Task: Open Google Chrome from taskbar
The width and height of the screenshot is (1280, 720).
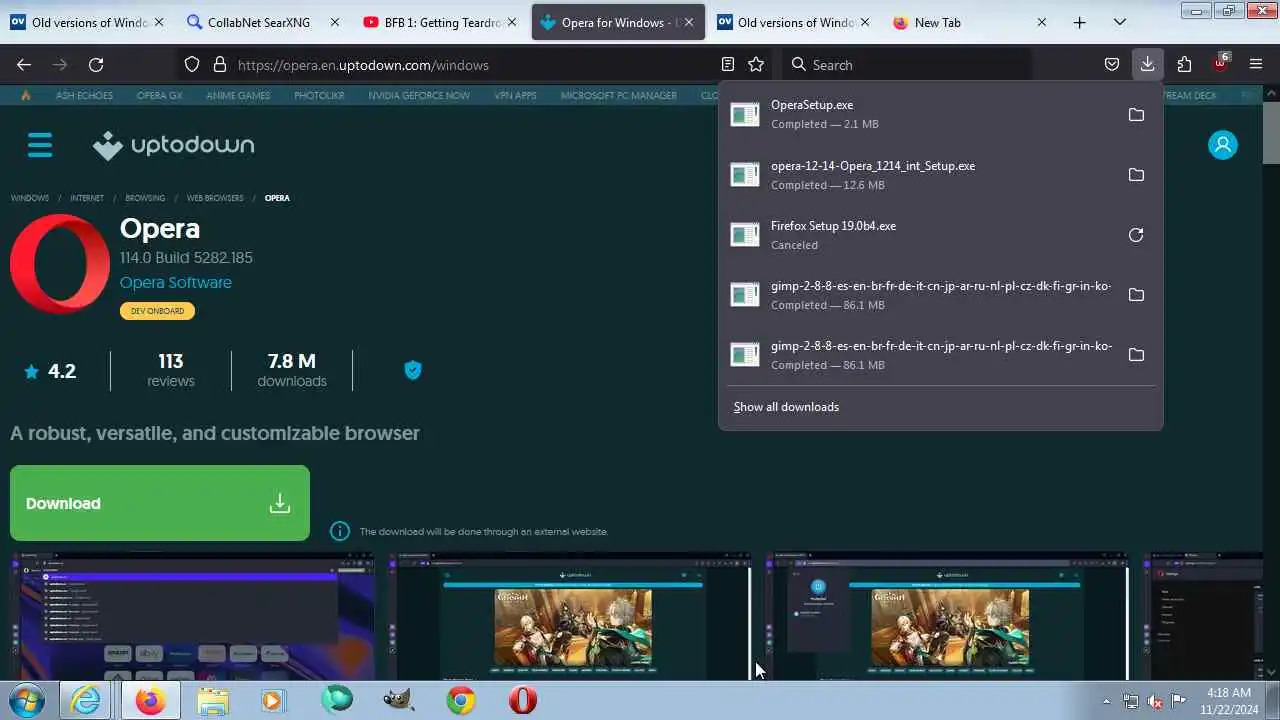Action: click(461, 701)
